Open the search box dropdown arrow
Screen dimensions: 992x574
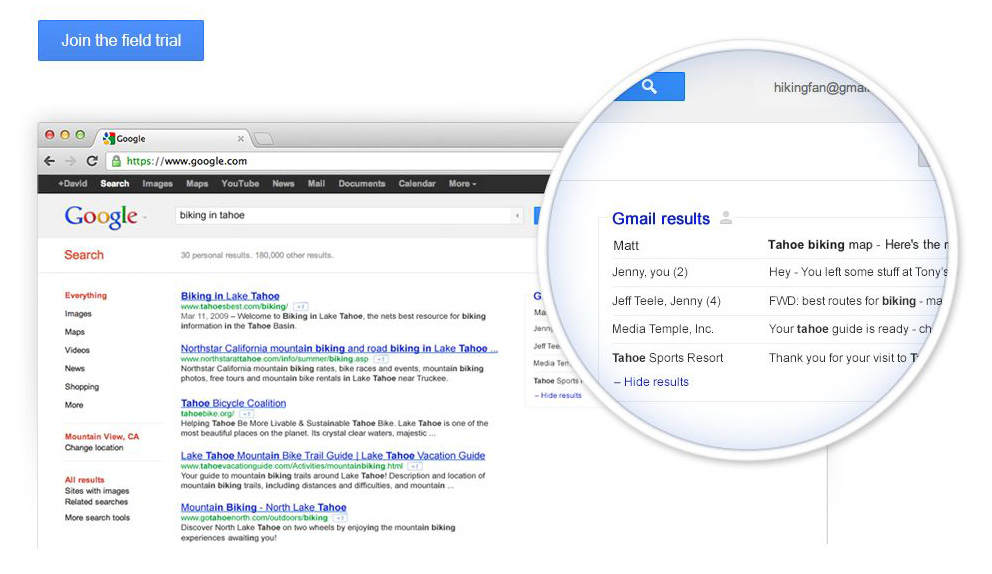tap(518, 216)
